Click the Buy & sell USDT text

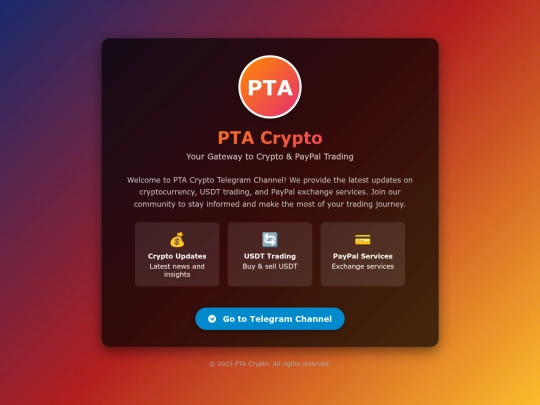click(x=270, y=266)
